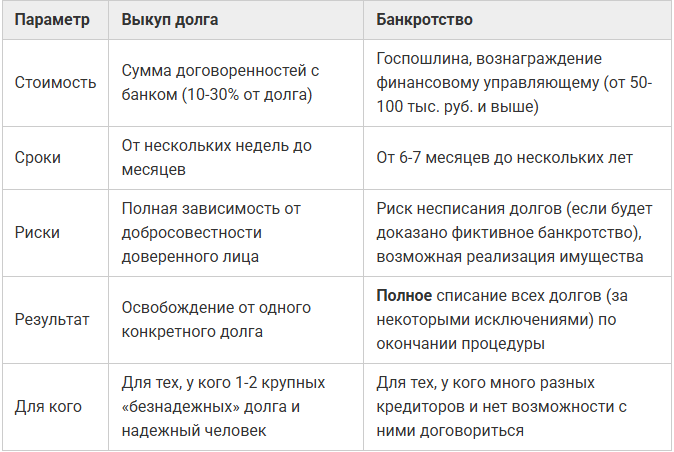Screen dimensions: 674x452
Task: Click the 'Результат' row label
Action: point(52,320)
